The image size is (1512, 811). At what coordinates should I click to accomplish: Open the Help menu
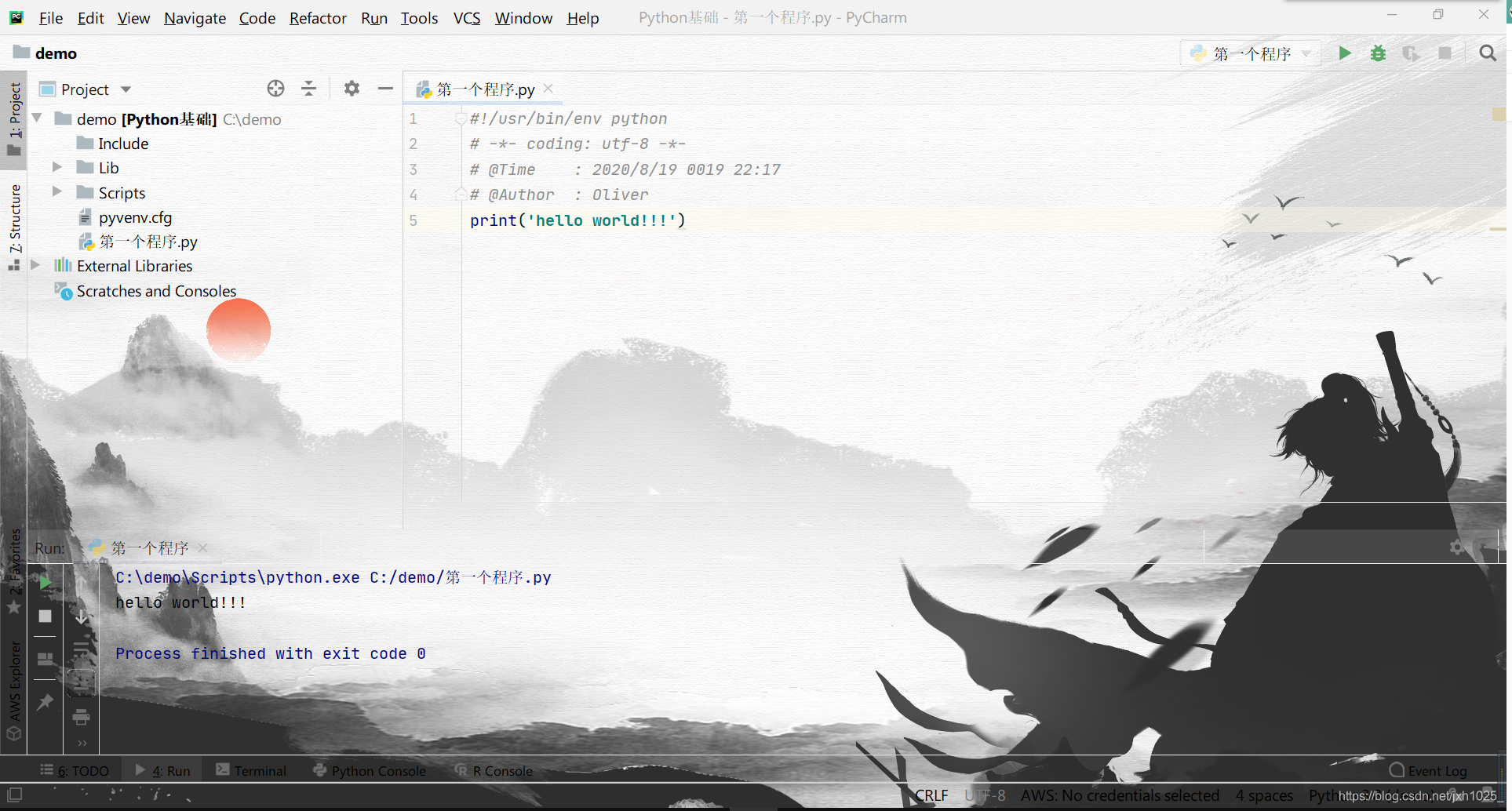(583, 18)
